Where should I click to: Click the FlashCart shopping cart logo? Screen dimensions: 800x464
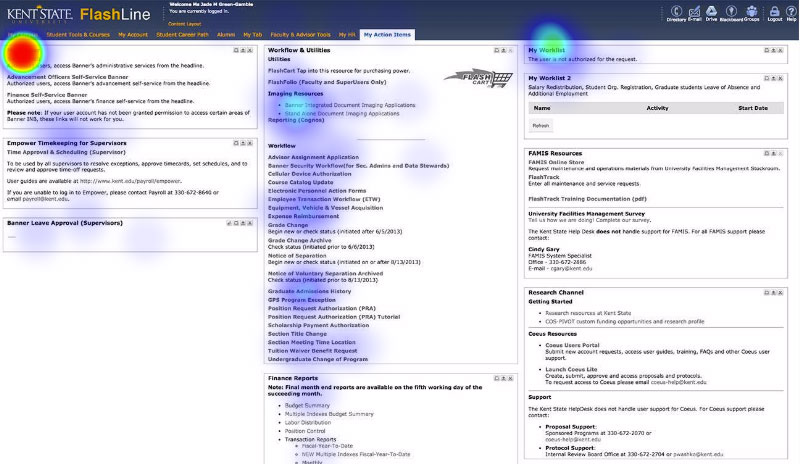479,78
